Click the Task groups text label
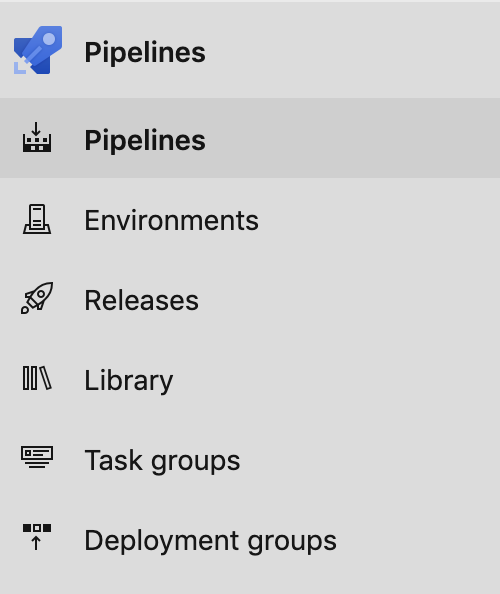Viewport: 500px width, 594px height. [x=162, y=461]
